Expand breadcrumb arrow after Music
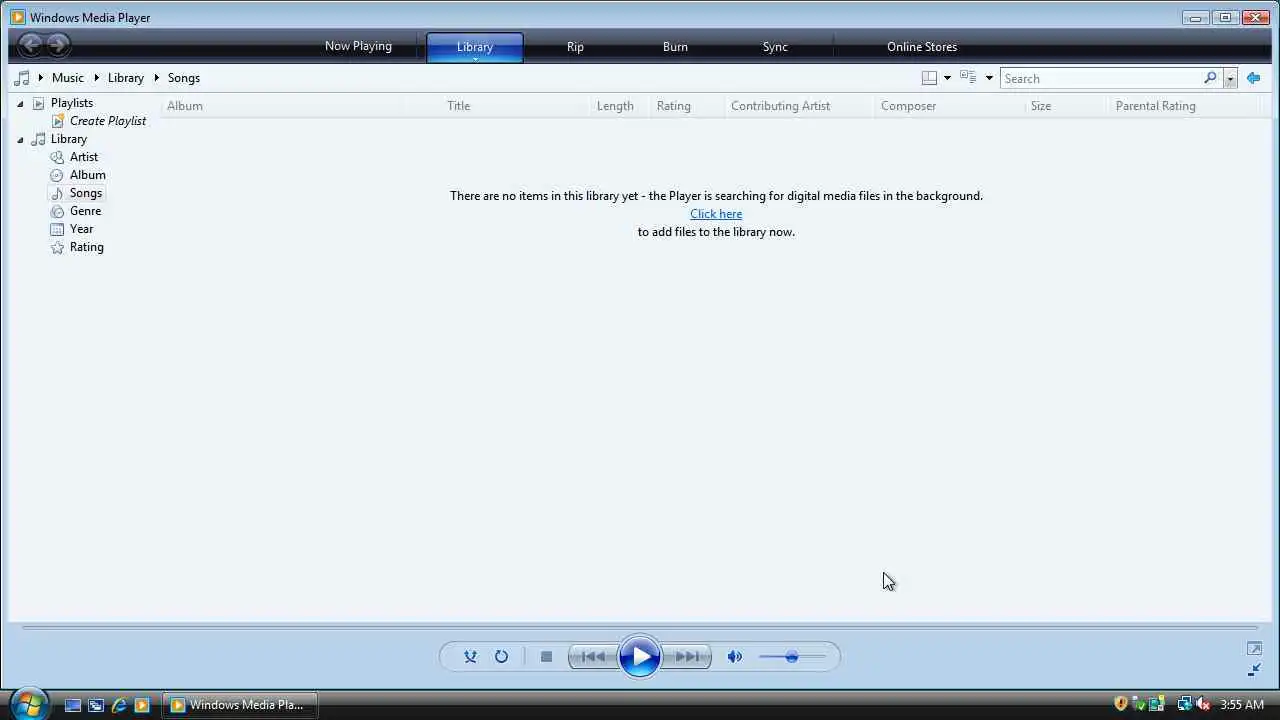 pyautogui.click(x=97, y=78)
